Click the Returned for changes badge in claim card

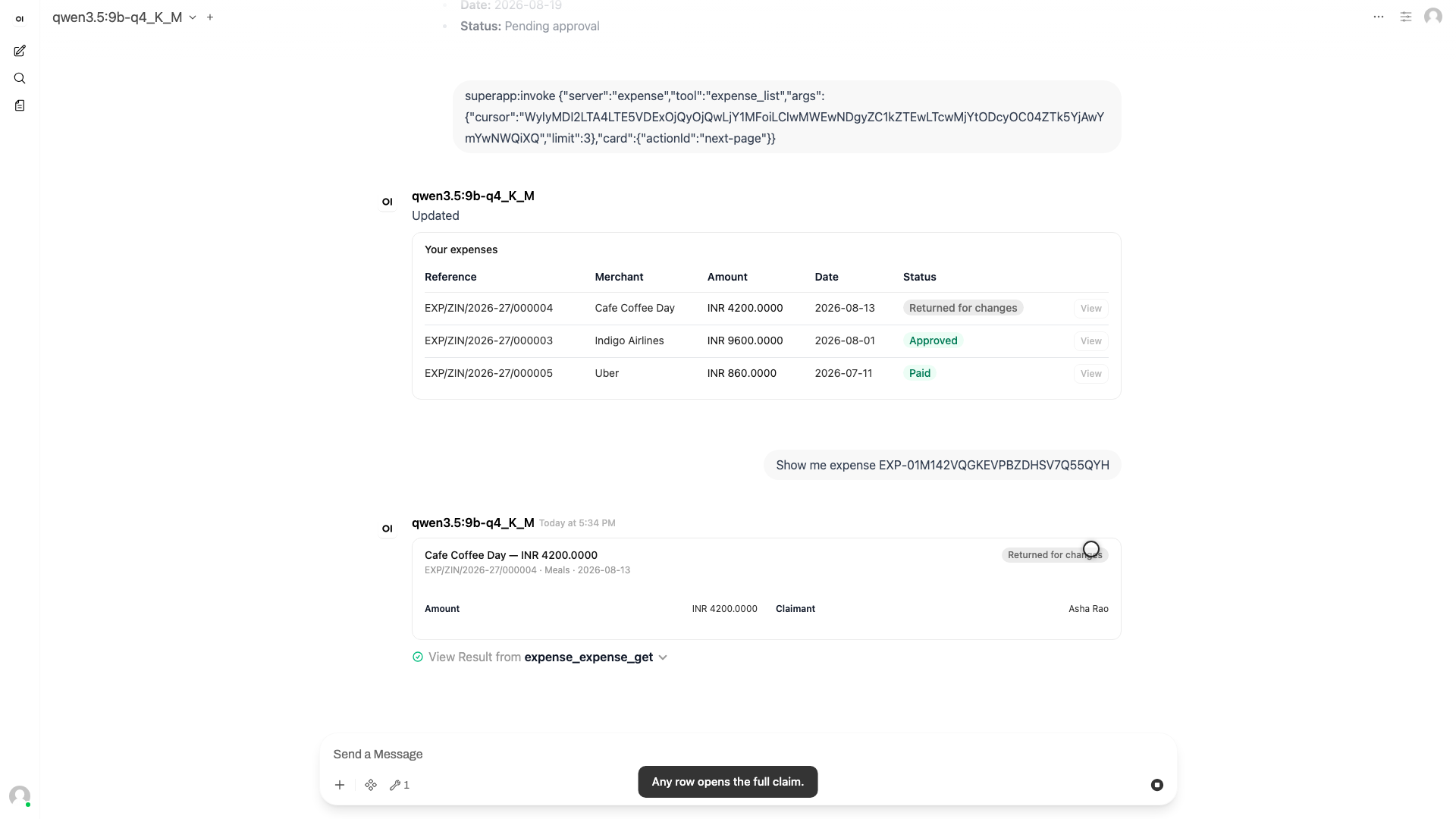pos(1055,555)
